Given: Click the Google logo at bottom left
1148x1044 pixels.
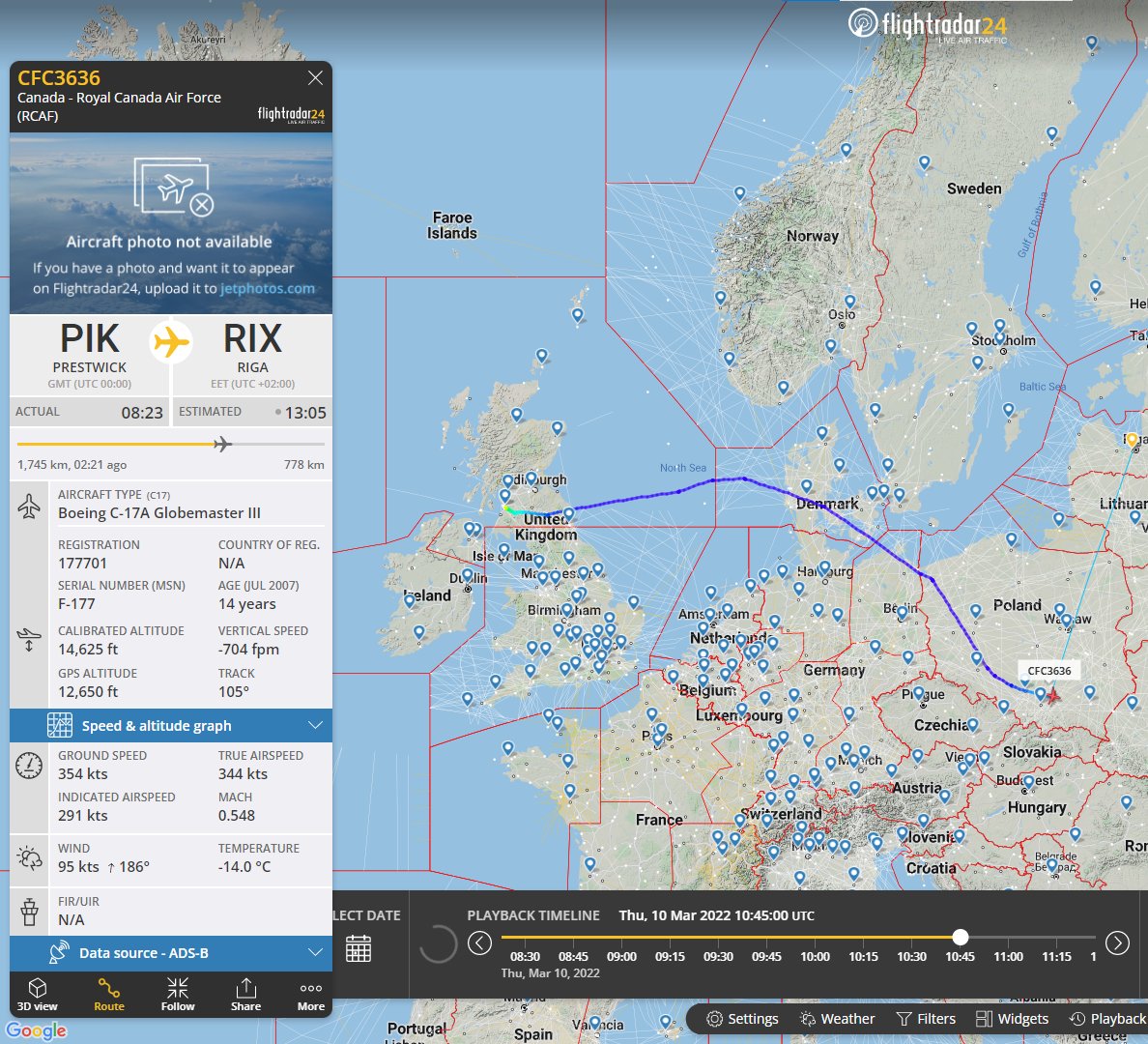Looking at the screenshot, I should (x=37, y=1030).
